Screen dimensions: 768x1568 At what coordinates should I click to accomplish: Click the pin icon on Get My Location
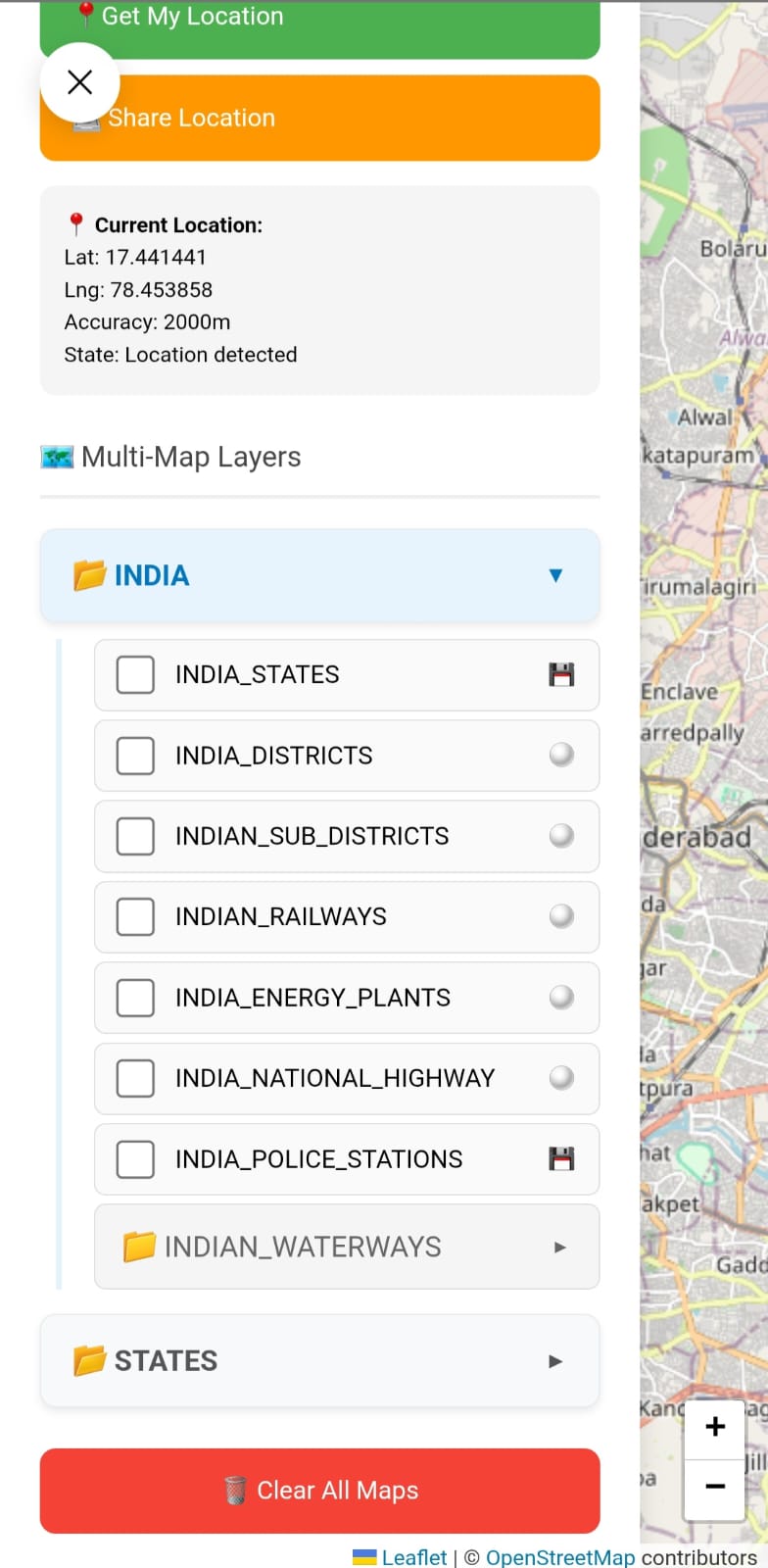[x=86, y=15]
